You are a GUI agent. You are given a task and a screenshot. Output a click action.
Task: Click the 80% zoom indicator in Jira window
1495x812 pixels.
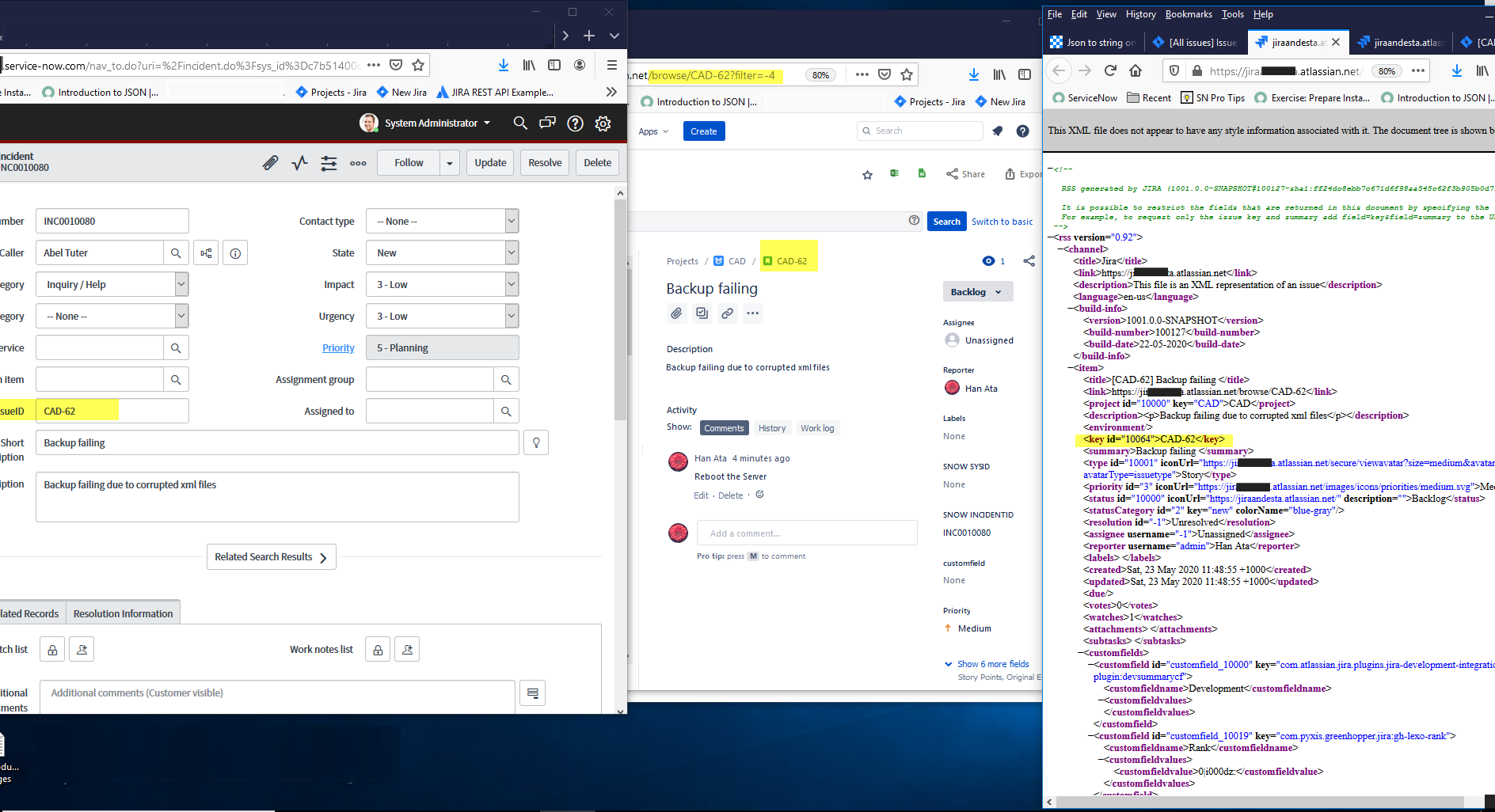820,75
